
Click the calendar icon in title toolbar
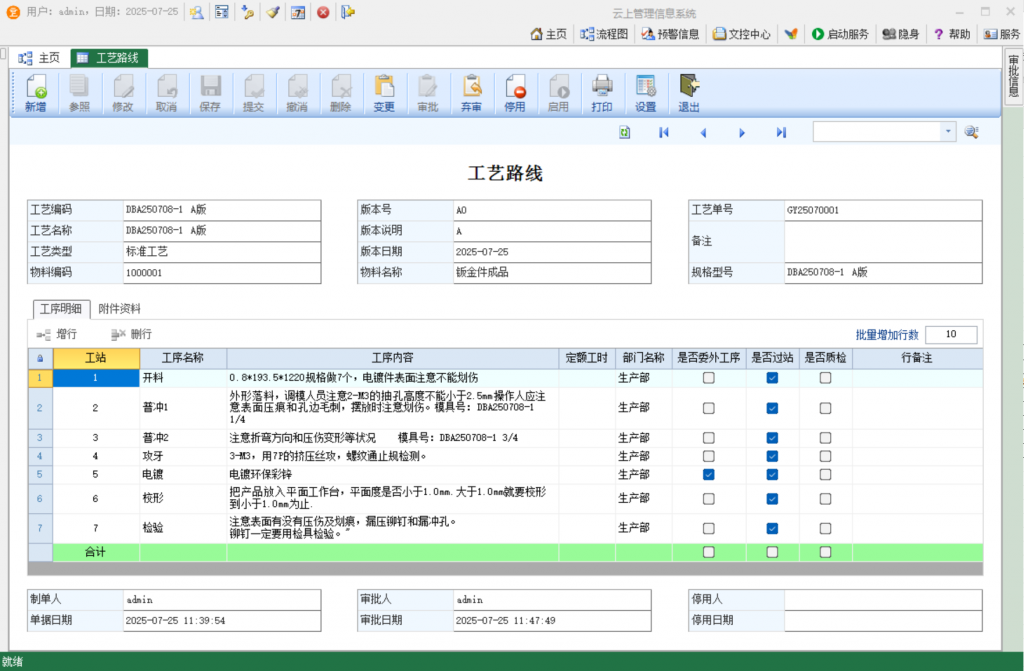click(298, 12)
